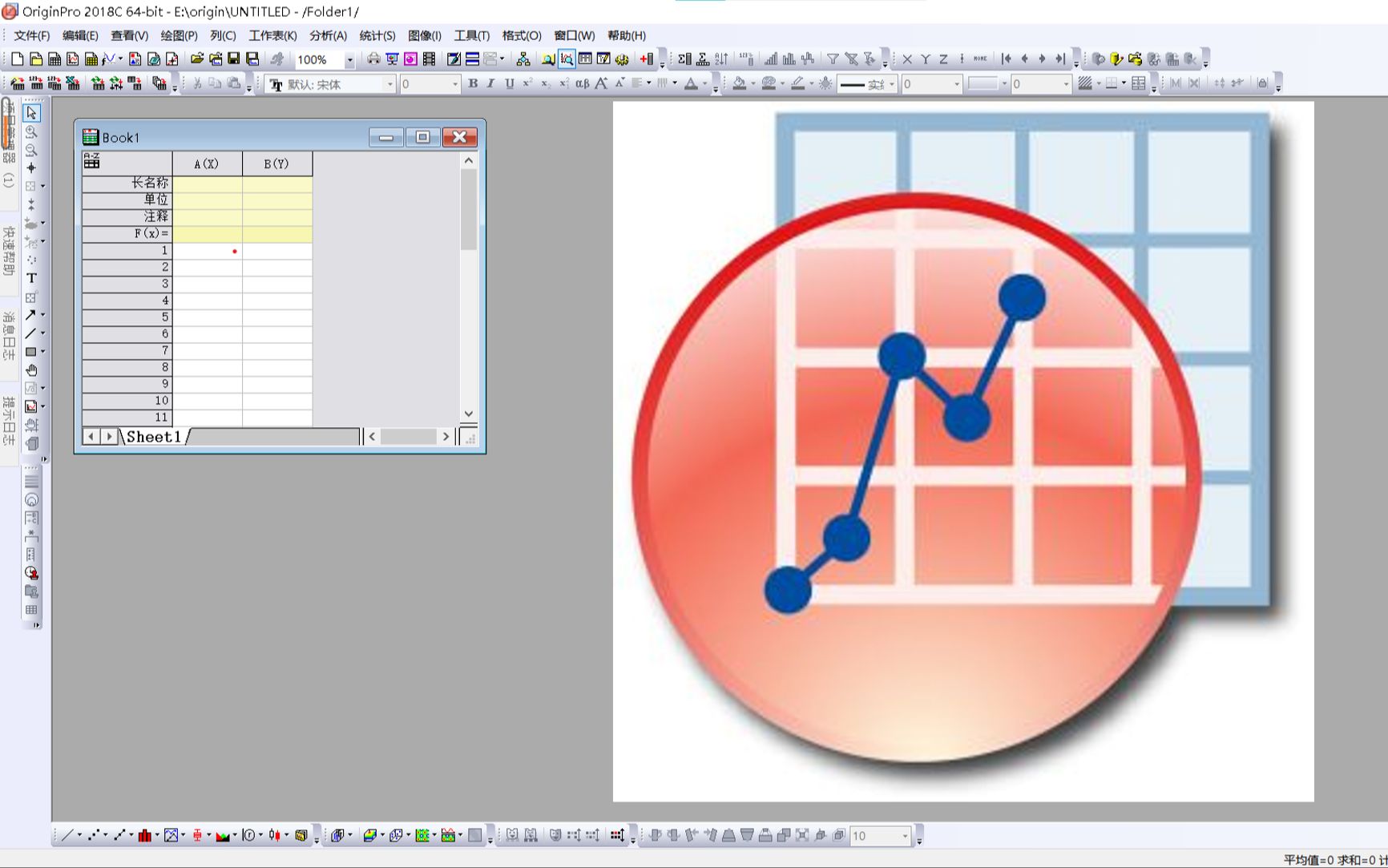Select column header B(Y) in Book1
The image size is (1388, 868).
pos(276,164)
